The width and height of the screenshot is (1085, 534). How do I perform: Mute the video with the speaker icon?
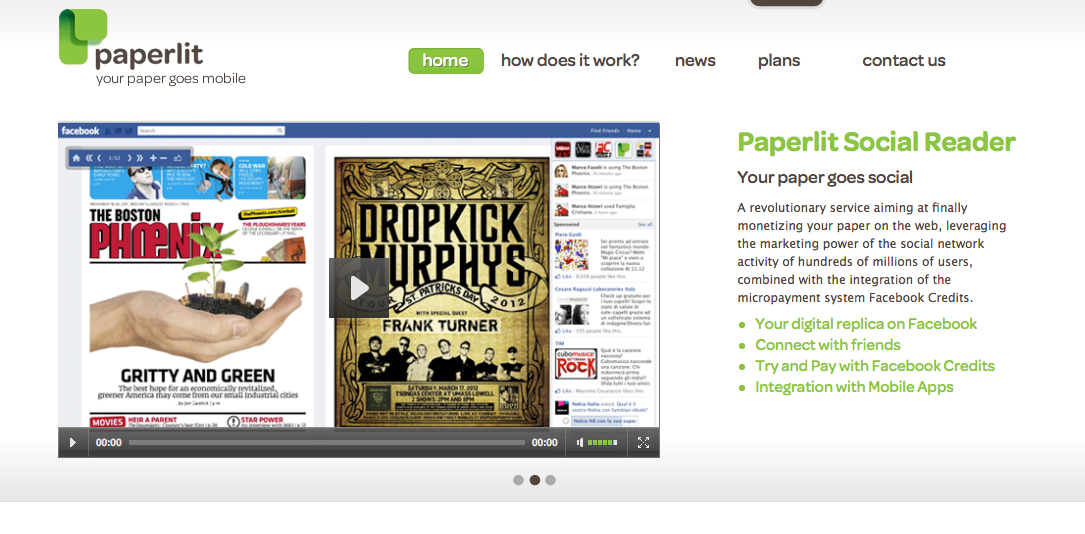(x=579, y=443)
